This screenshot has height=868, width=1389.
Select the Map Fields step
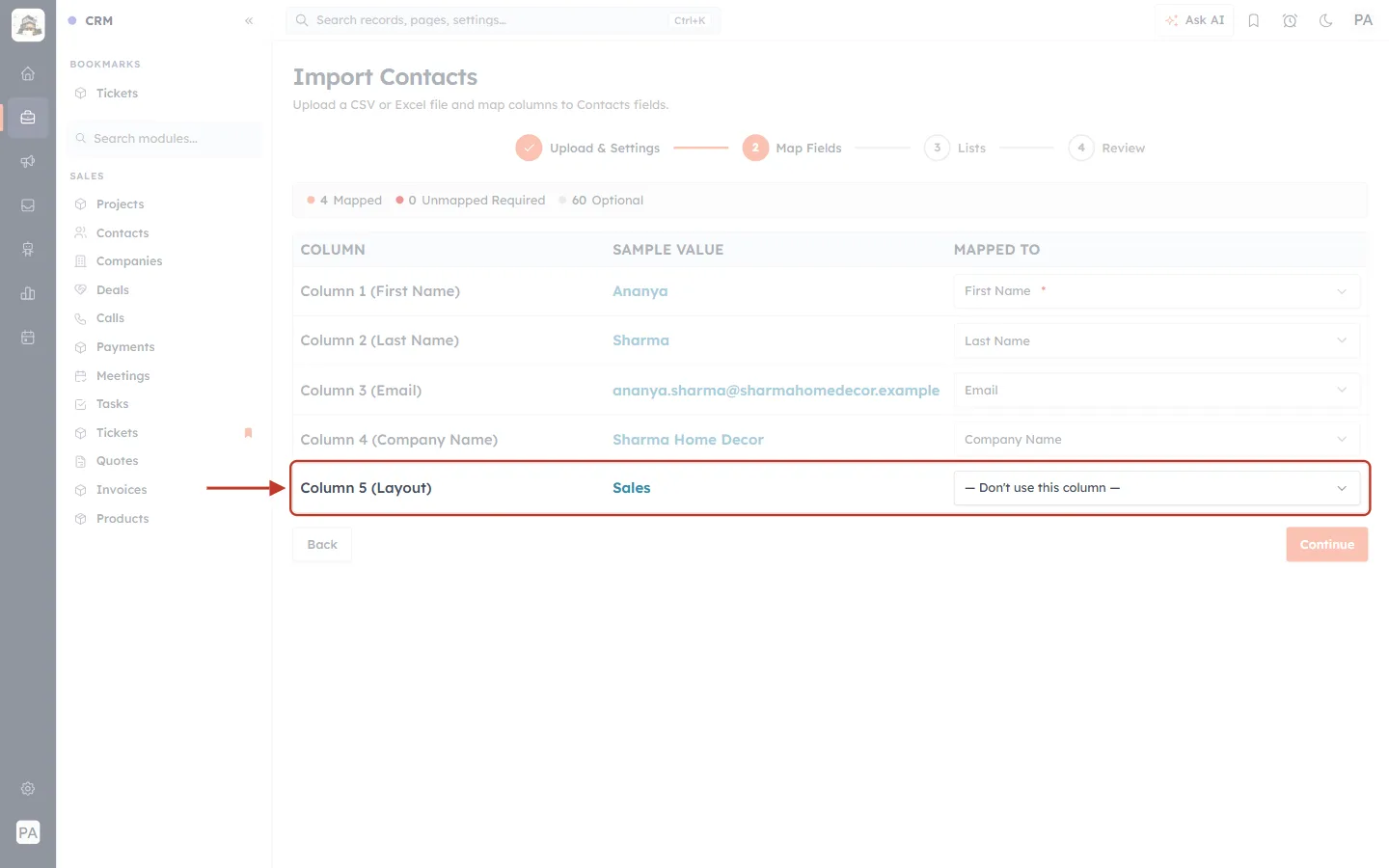[792, 148]
